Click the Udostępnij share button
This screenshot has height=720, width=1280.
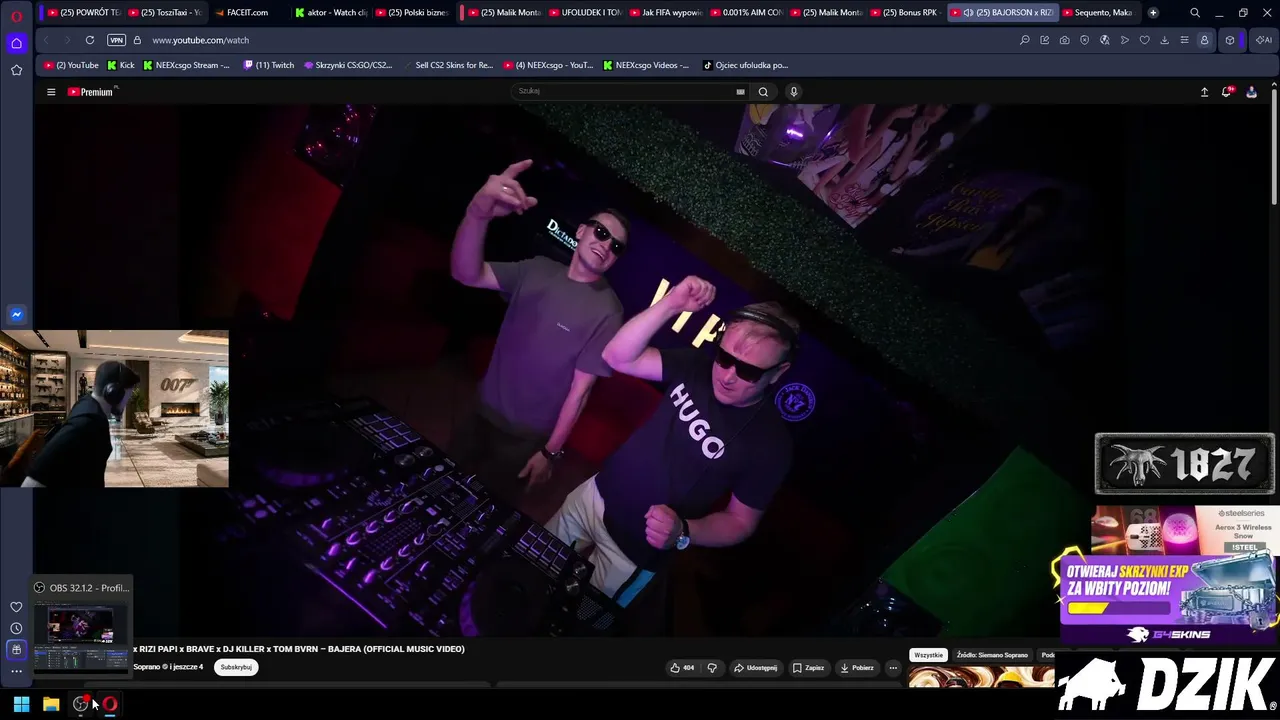click(755, 668)
